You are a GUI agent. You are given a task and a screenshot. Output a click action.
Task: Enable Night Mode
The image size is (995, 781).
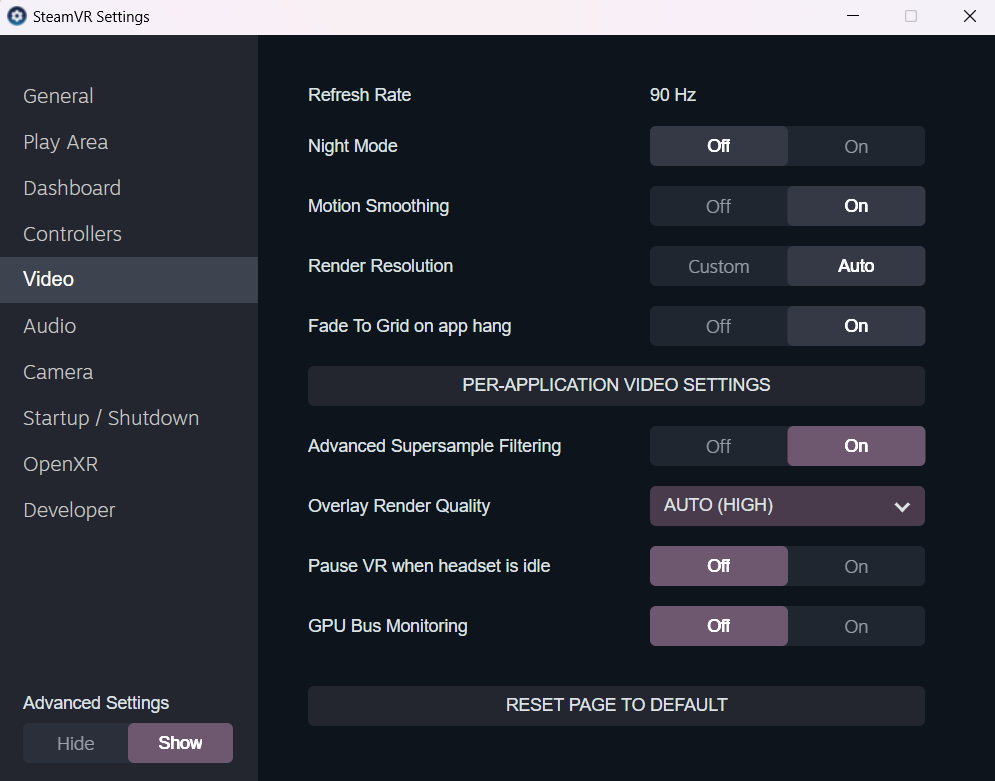click(x=855, y=146)
